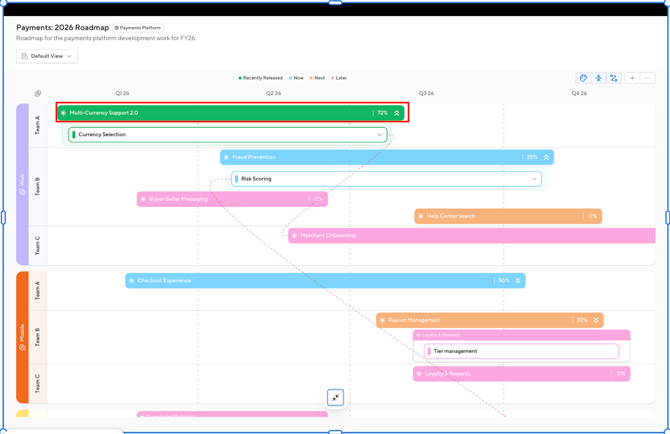Click the Web group's Team B label

(x=38, y=187)
